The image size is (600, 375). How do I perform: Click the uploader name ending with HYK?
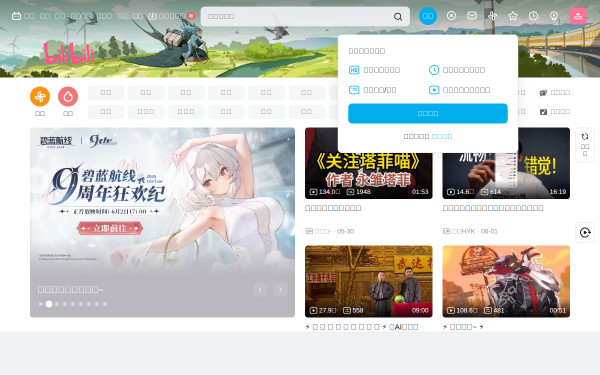point(463,232)
